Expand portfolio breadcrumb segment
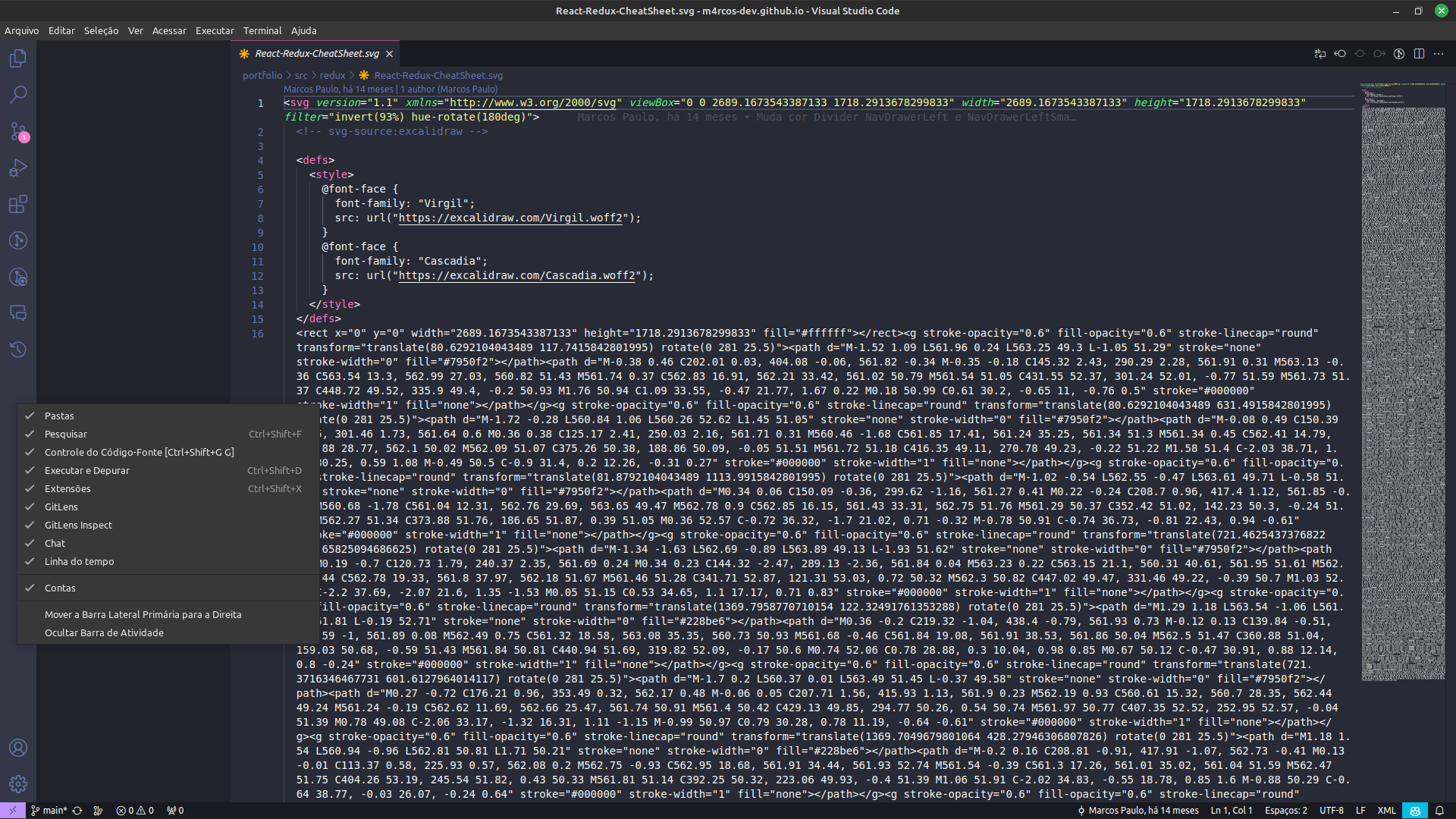This screenshot has width=1456, height=819. point(262,75)
